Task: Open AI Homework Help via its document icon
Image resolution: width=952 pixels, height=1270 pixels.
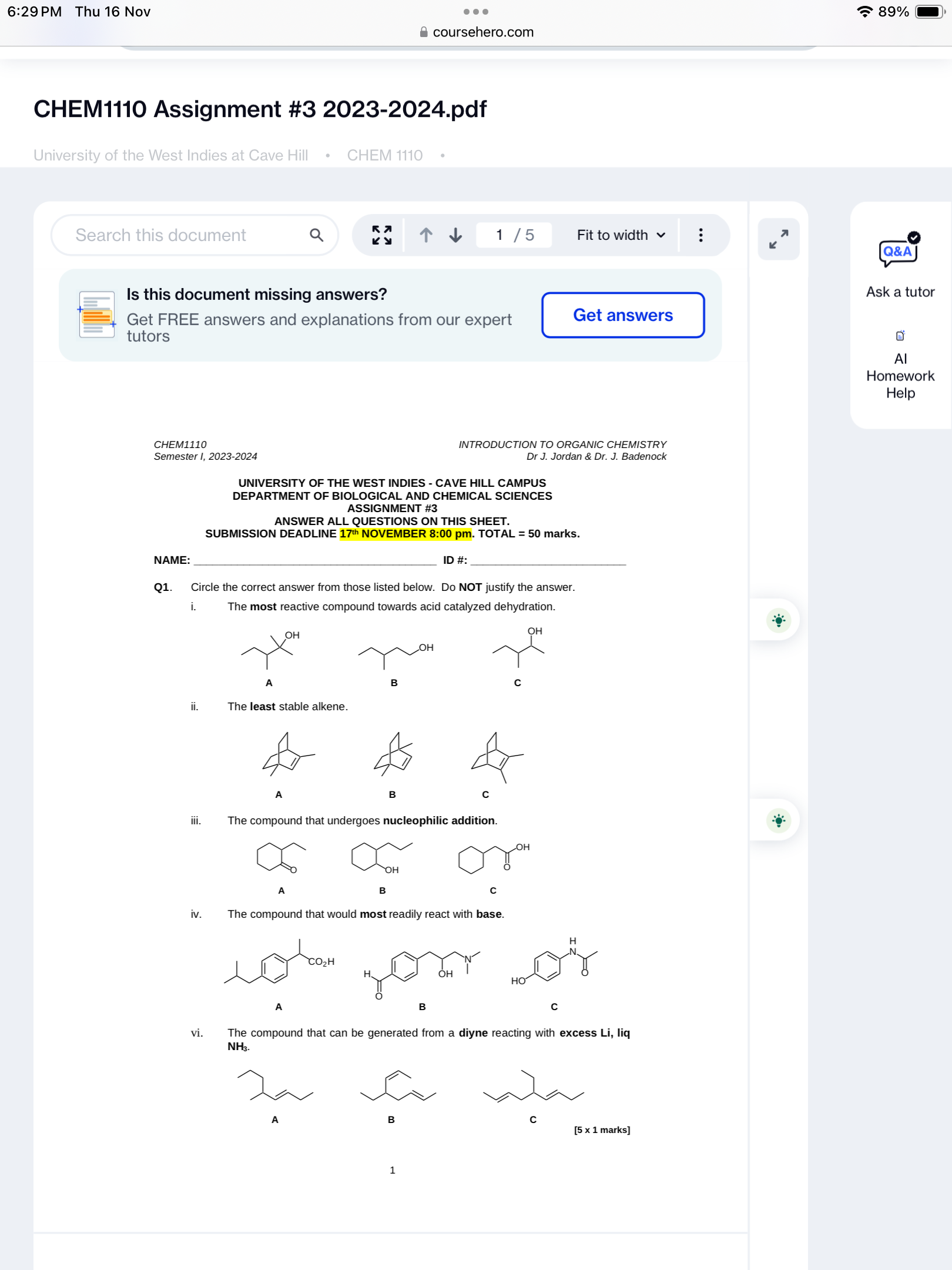Action: click(x=900, y=335)
